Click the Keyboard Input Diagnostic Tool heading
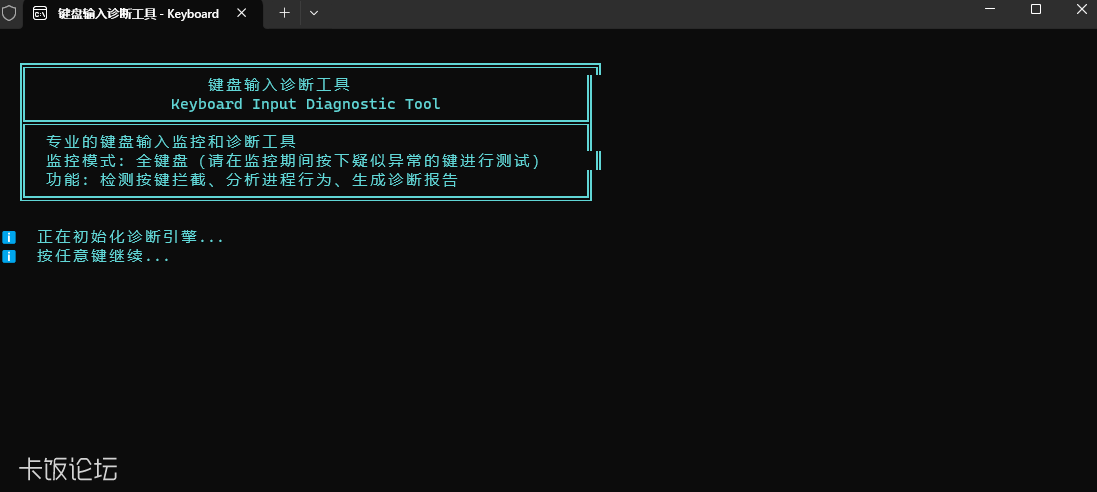Screen dimensions: 1097x492 pyautogui.click(x=306, y=104)
